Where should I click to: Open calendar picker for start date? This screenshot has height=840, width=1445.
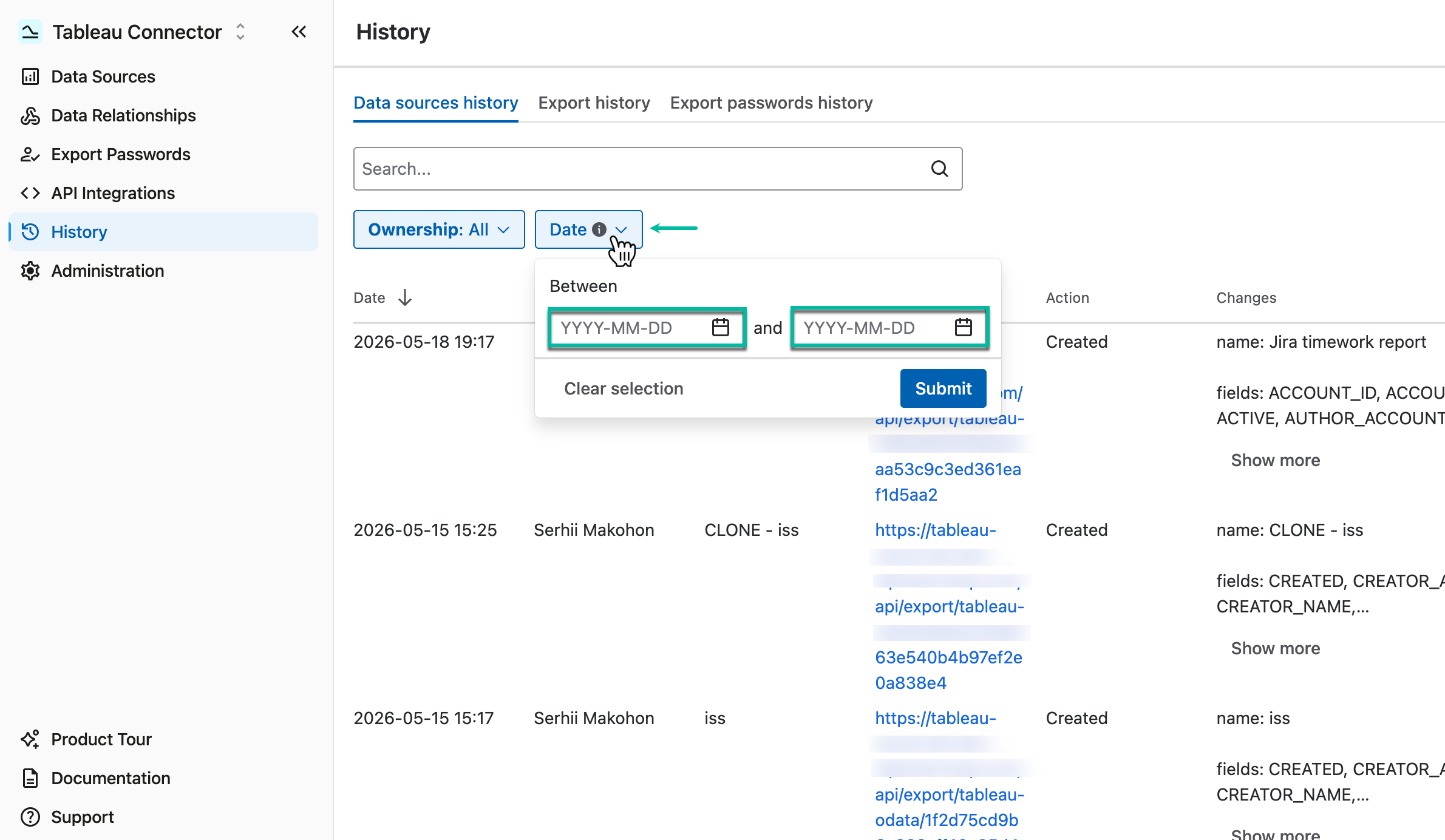(x=721, y=328)
